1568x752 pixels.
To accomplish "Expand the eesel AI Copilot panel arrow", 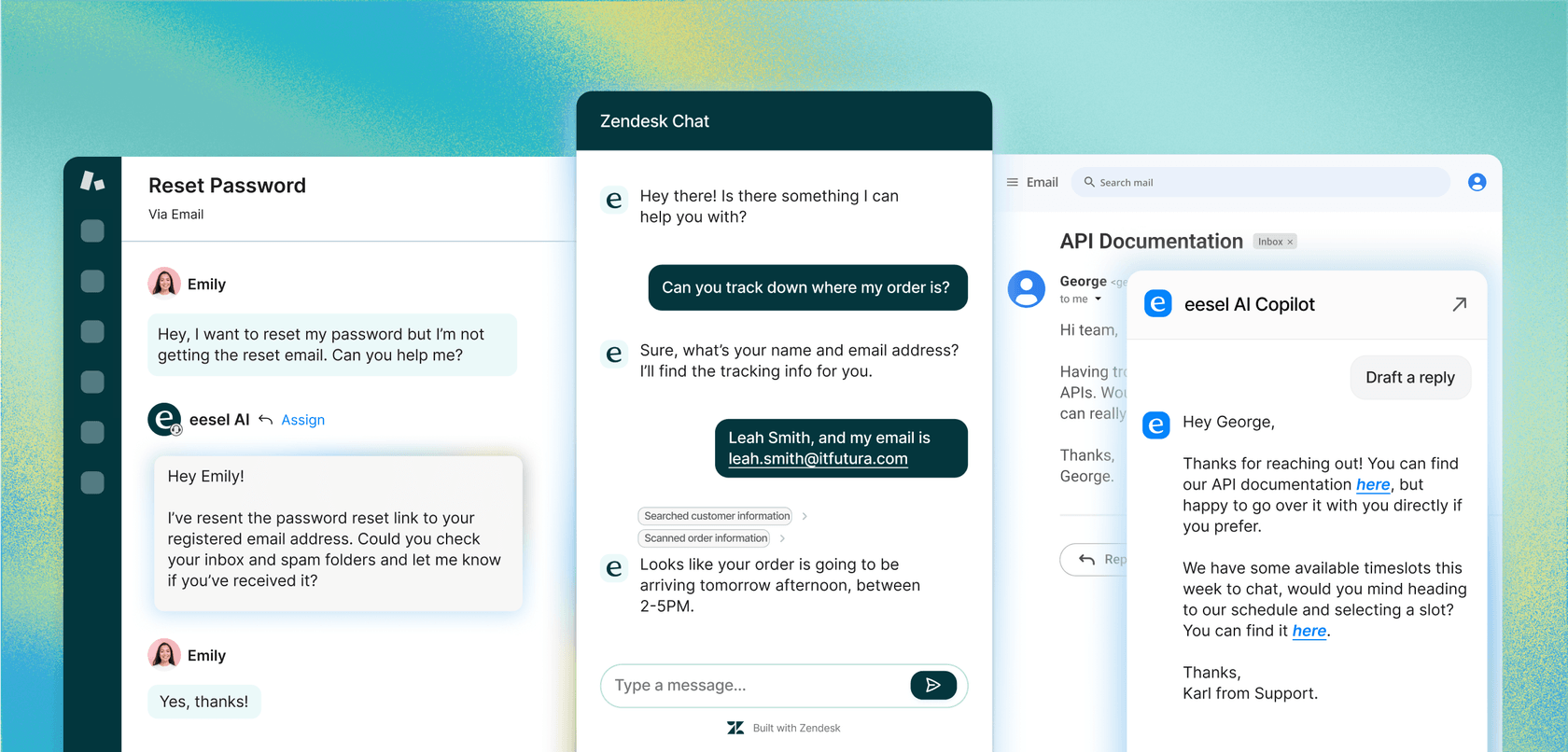I will click(x=1459, y=304).
